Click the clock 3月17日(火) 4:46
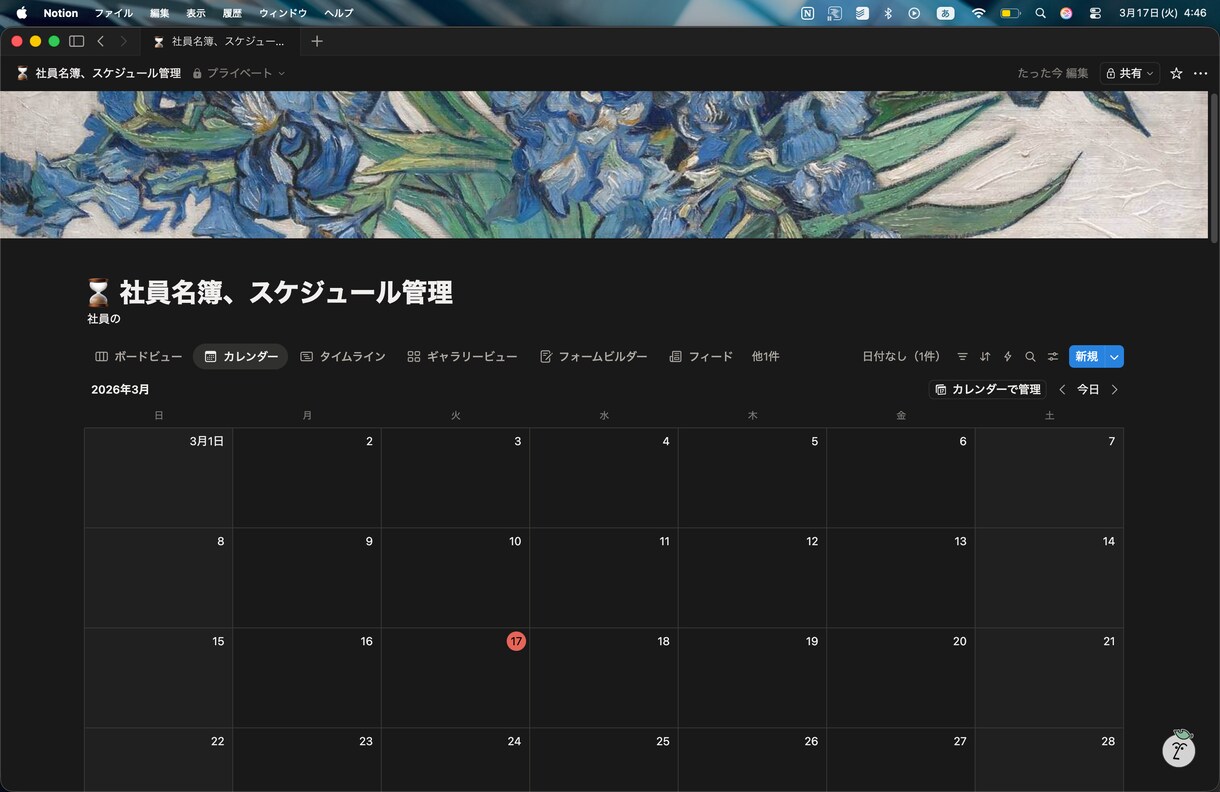This screenshot has width=1220, height=792. click(1163, 13)
